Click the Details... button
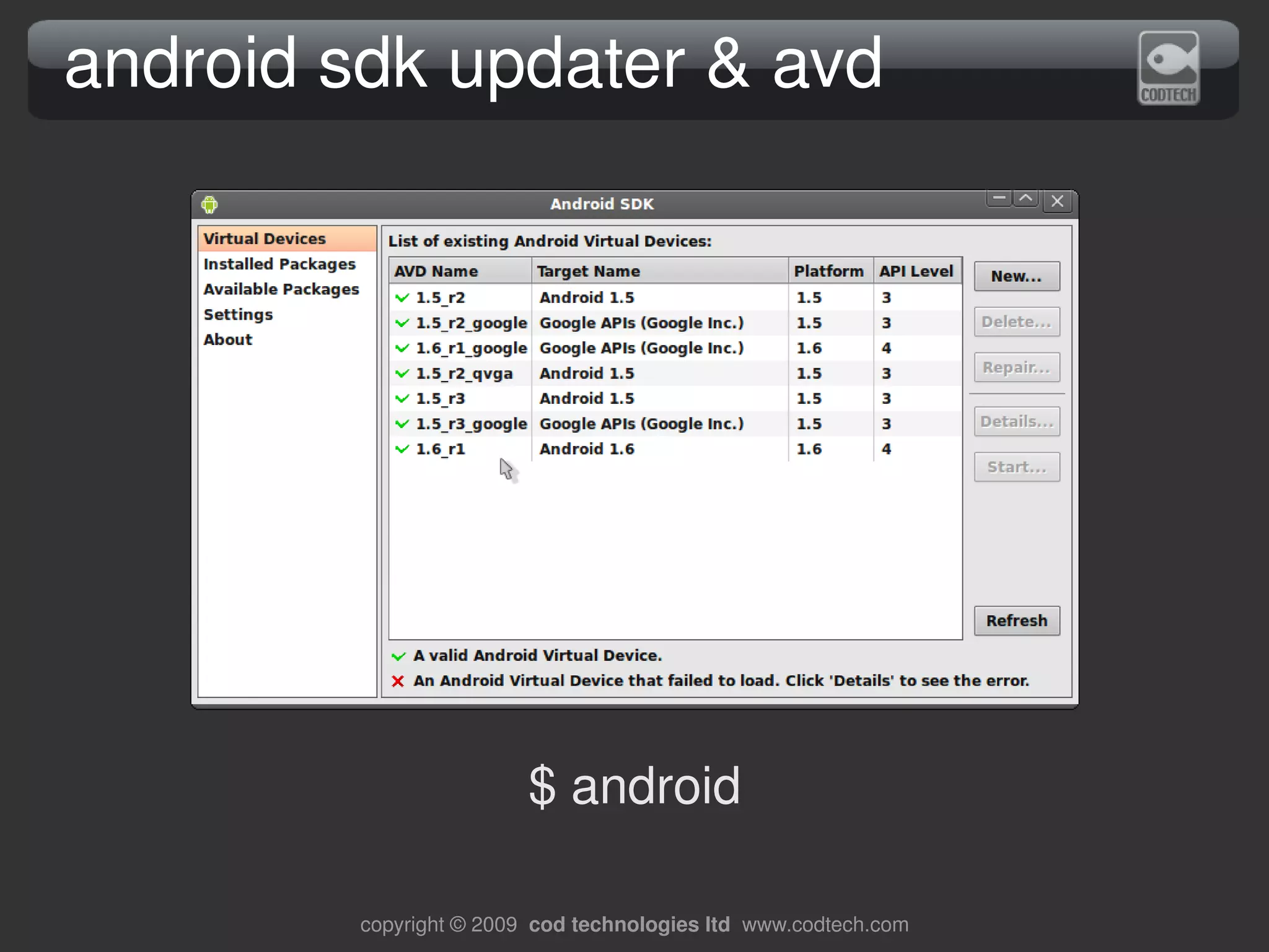The width and height of the screenshot is (1269, 952). (1017, 422)
